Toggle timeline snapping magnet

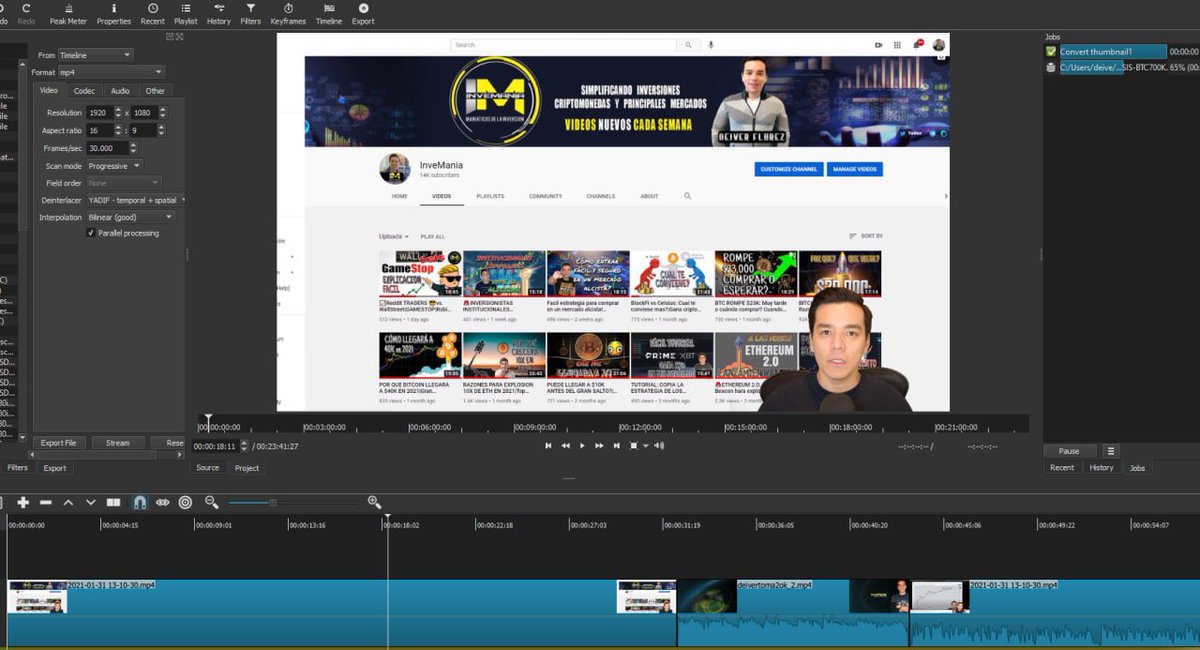pyautogui.click(x=139, y=502)
